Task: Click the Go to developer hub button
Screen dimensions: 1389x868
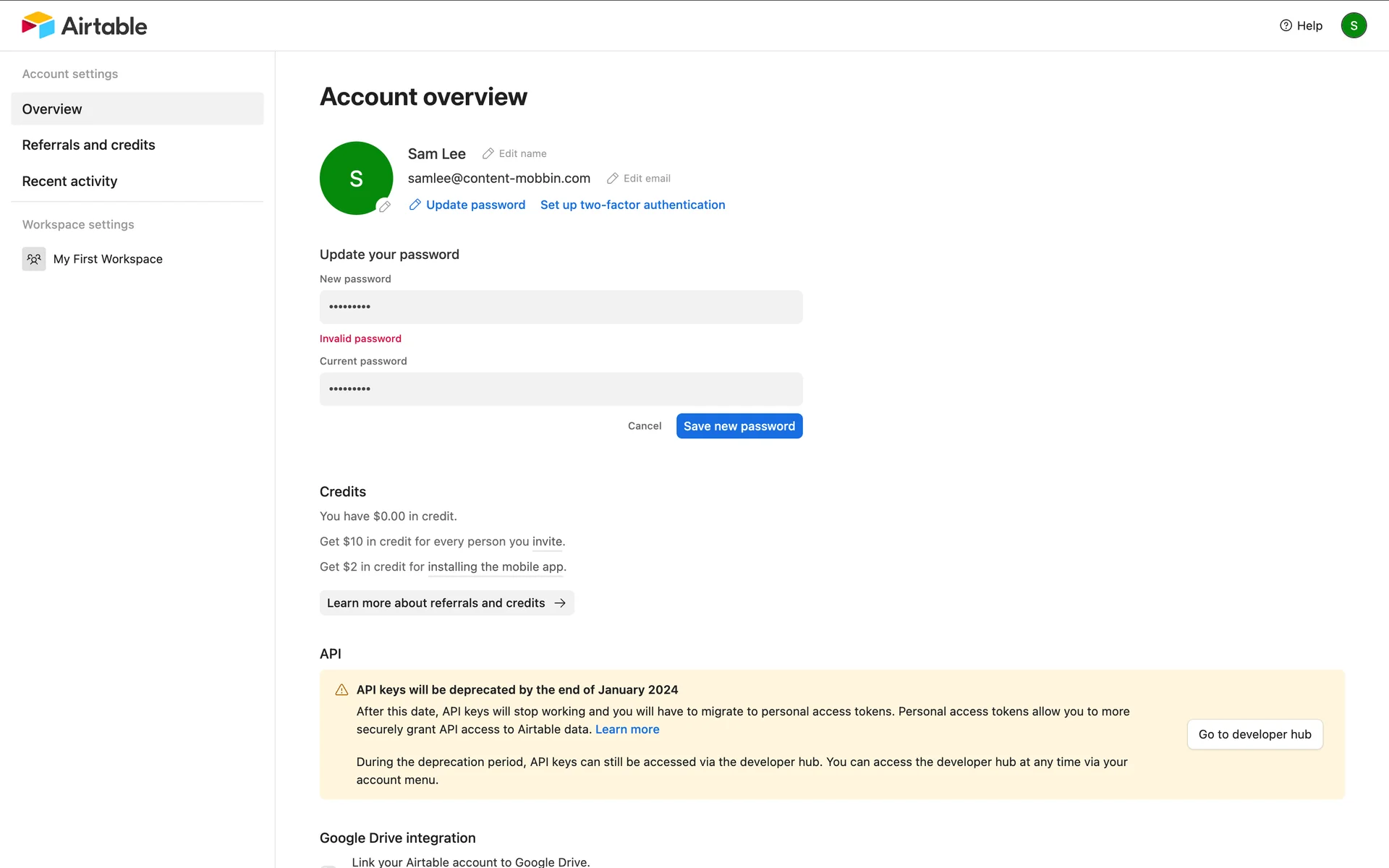Action: [x=1254, y=734]
